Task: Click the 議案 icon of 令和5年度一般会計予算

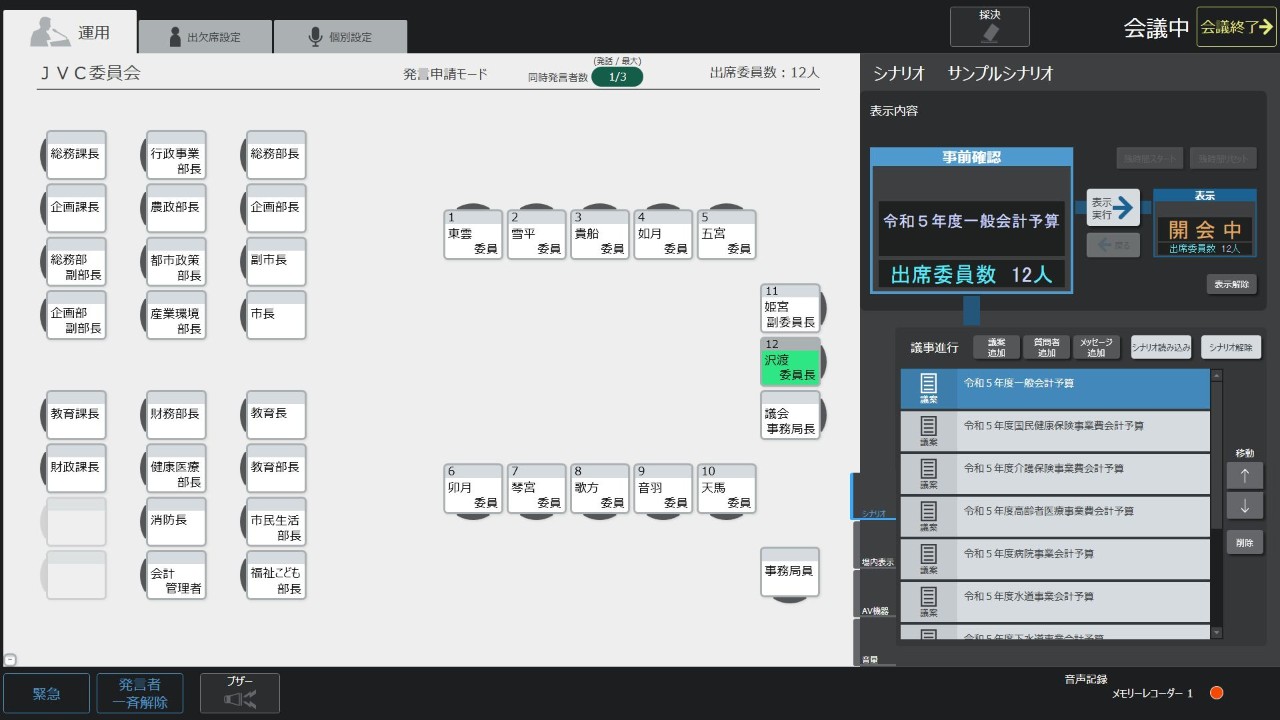Action: [929, 389]
